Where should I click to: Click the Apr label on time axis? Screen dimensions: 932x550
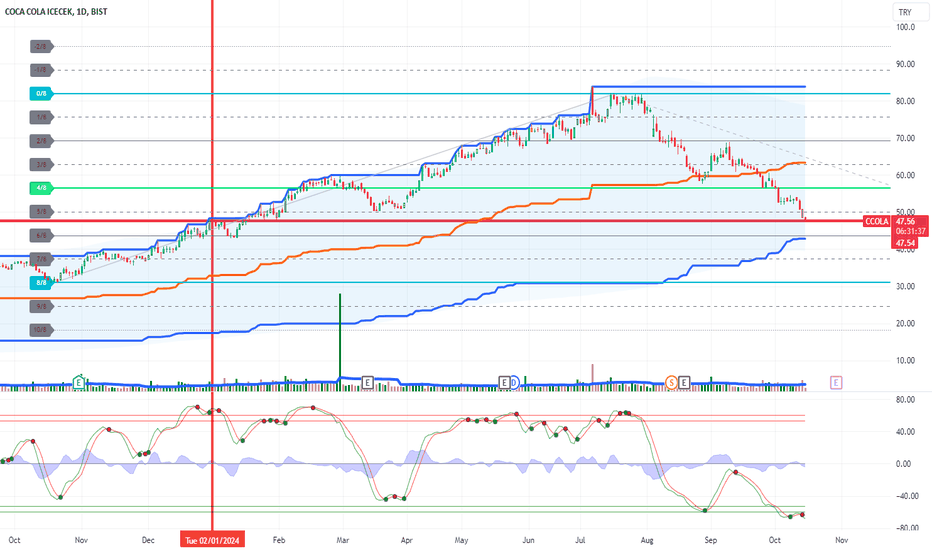click(x=407, y=540)
